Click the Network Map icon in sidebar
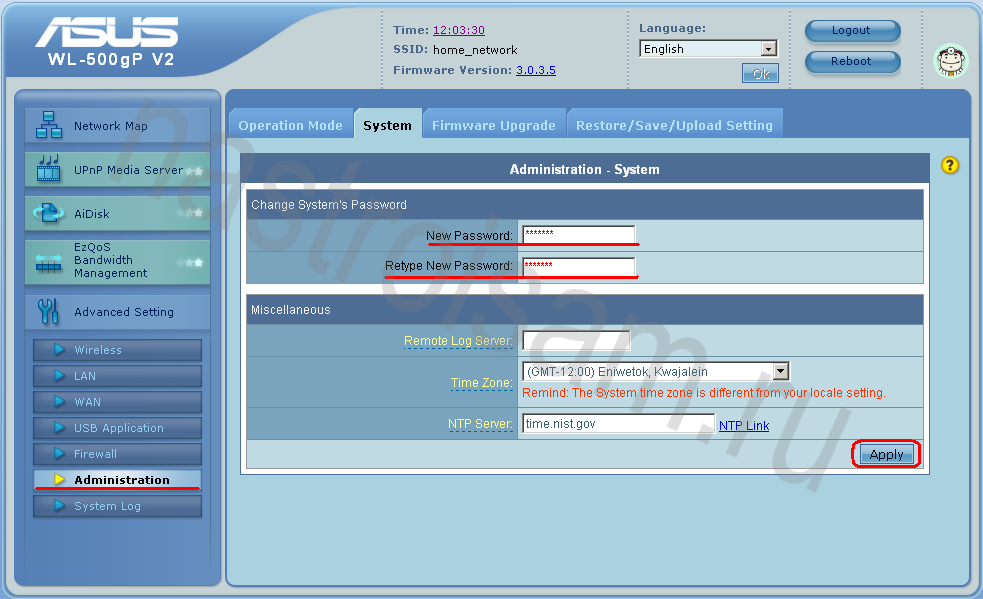Image resolution: width=983 pixels, height=599 pixels. [x=48, y=126]
